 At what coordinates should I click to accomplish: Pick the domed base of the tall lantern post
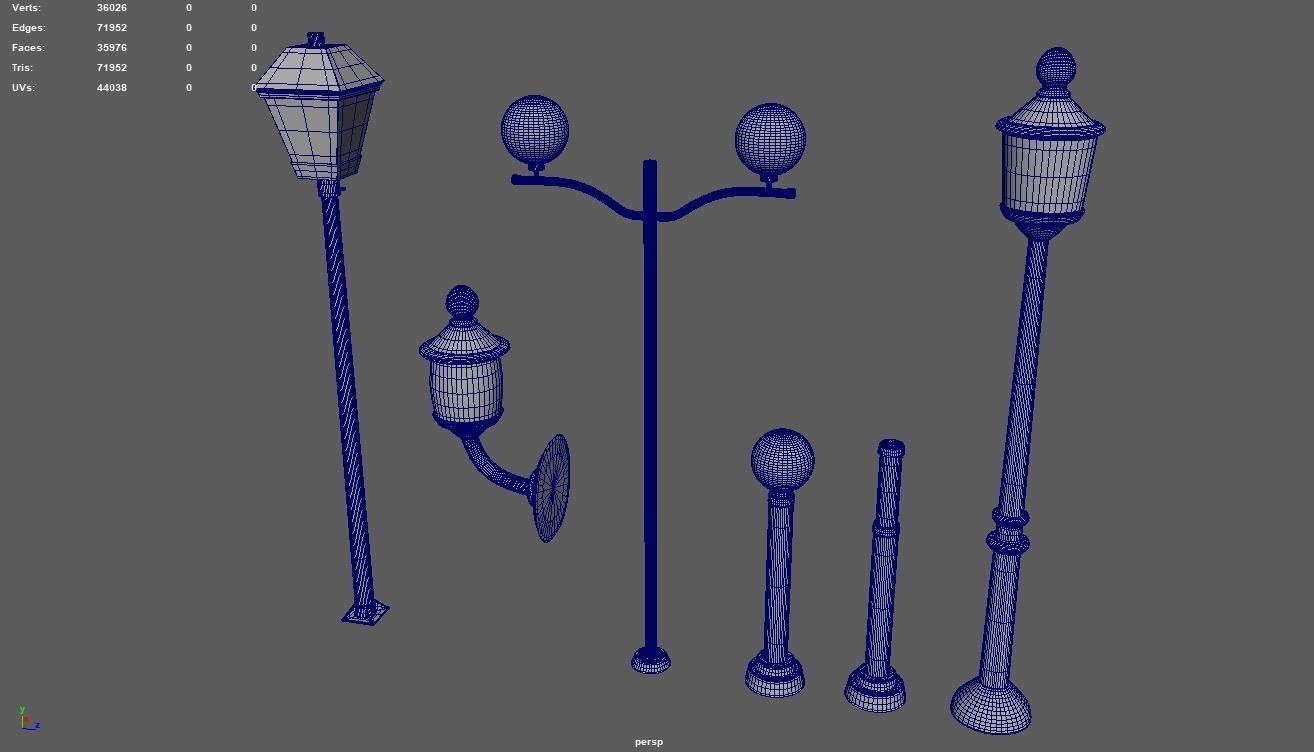tap(991, 705)
